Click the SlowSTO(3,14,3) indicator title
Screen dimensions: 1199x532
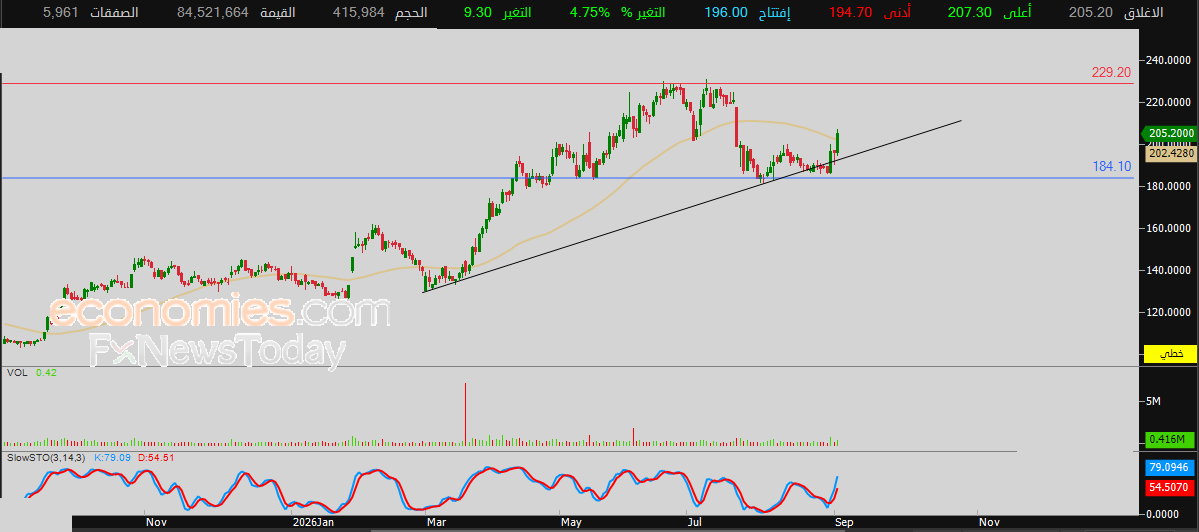point(47,457)
